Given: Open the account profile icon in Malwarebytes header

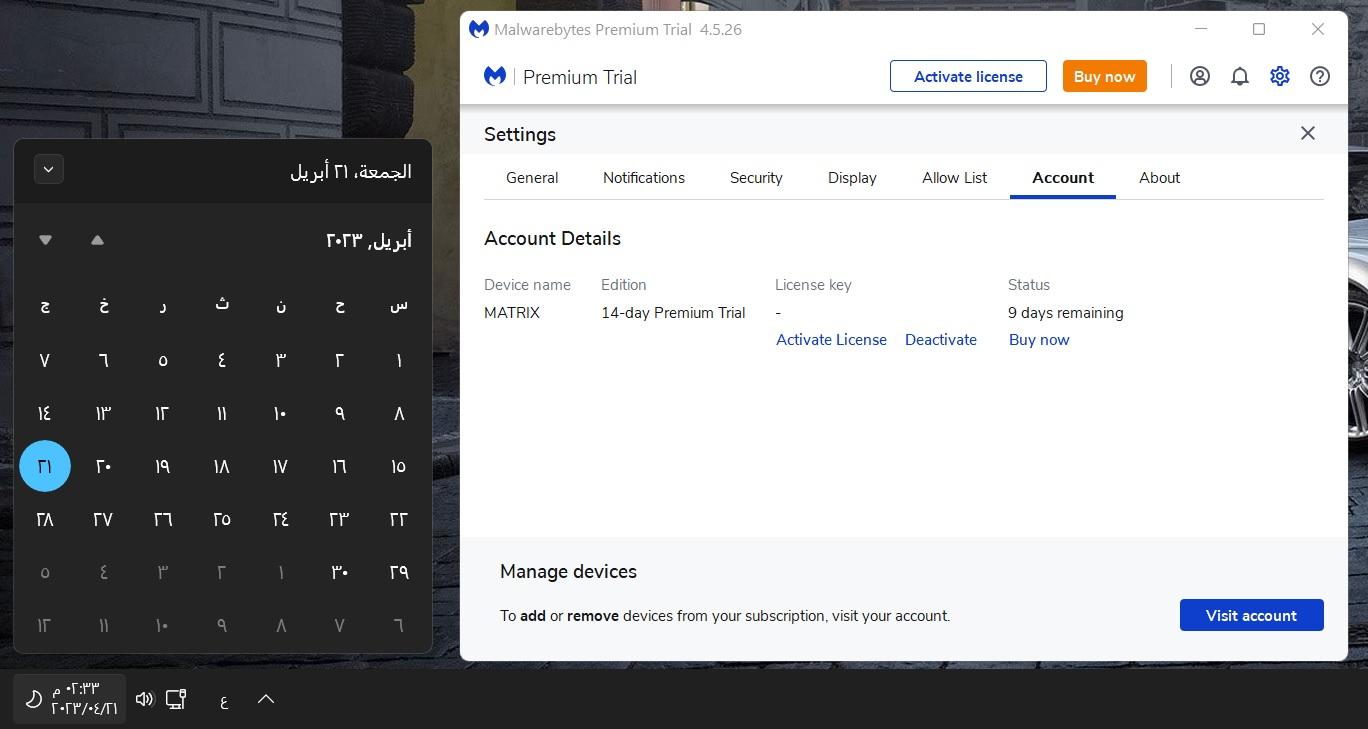Looking at the screenshot, I should (1200, 76).
